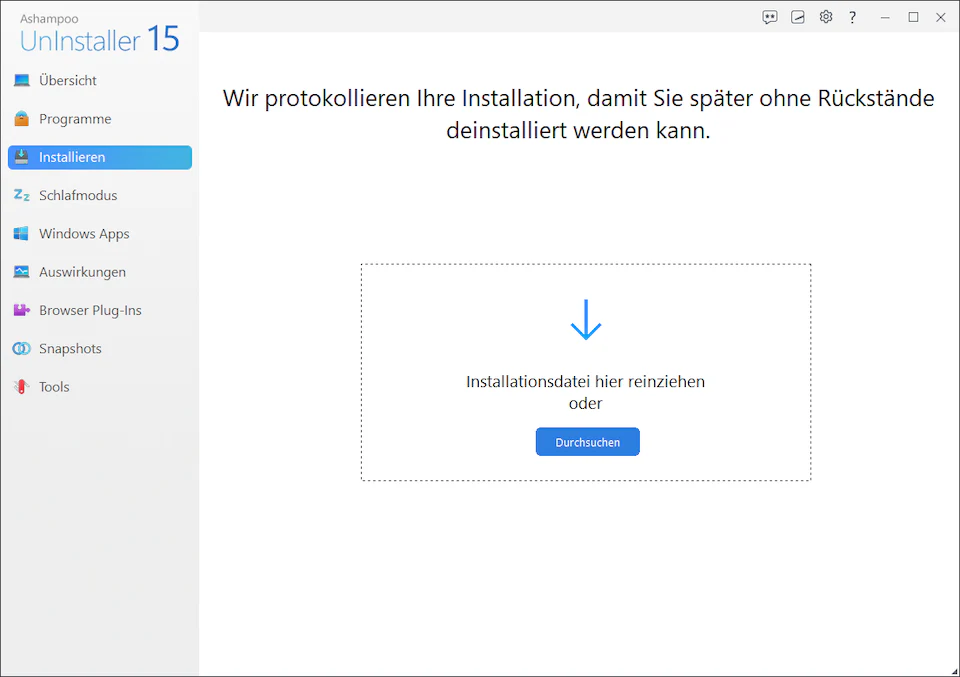Open feedback chat bubble in title bar

click(x=770, y=17)
